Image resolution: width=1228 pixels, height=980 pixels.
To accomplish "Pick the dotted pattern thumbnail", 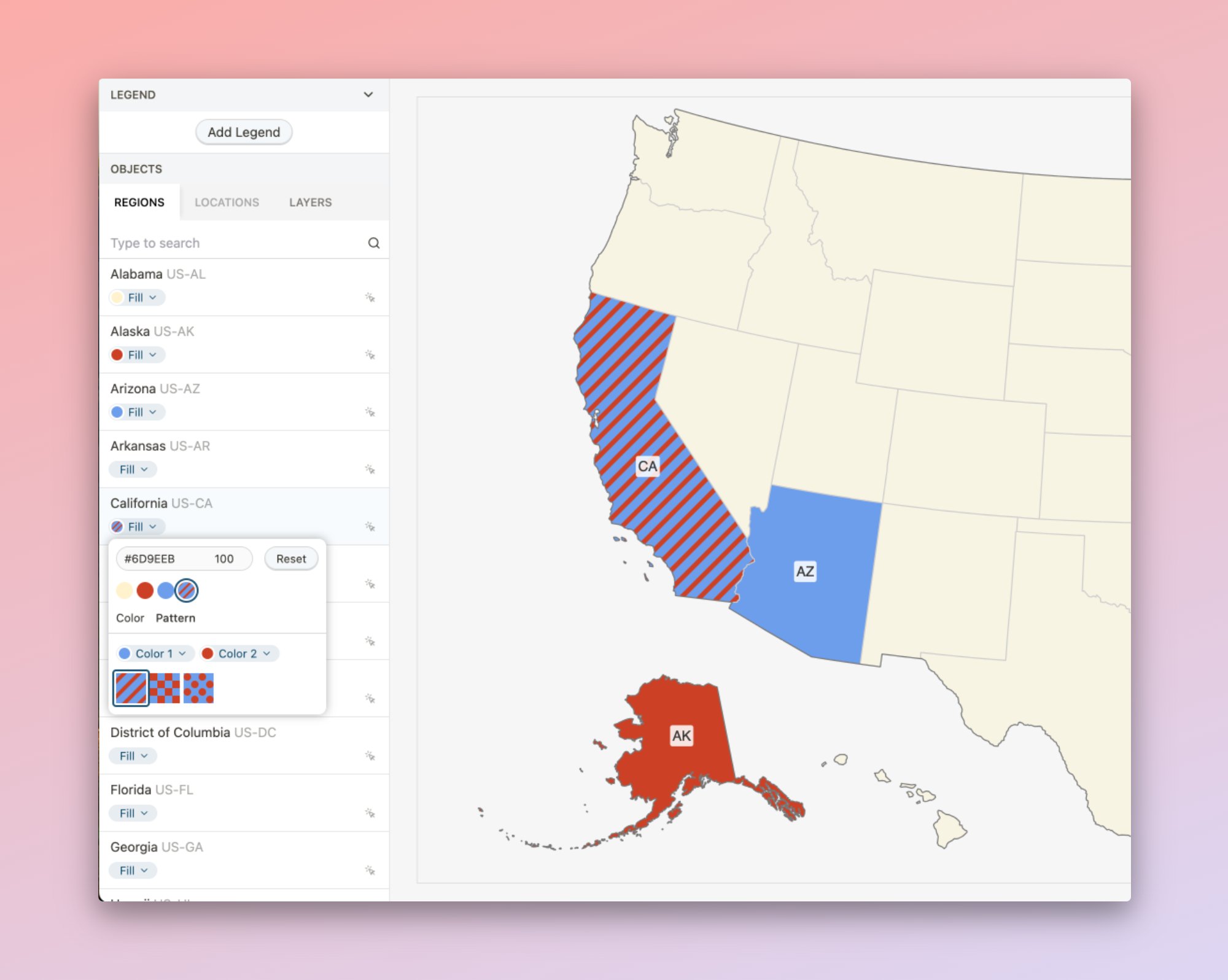I will click(x=198, y=688).
